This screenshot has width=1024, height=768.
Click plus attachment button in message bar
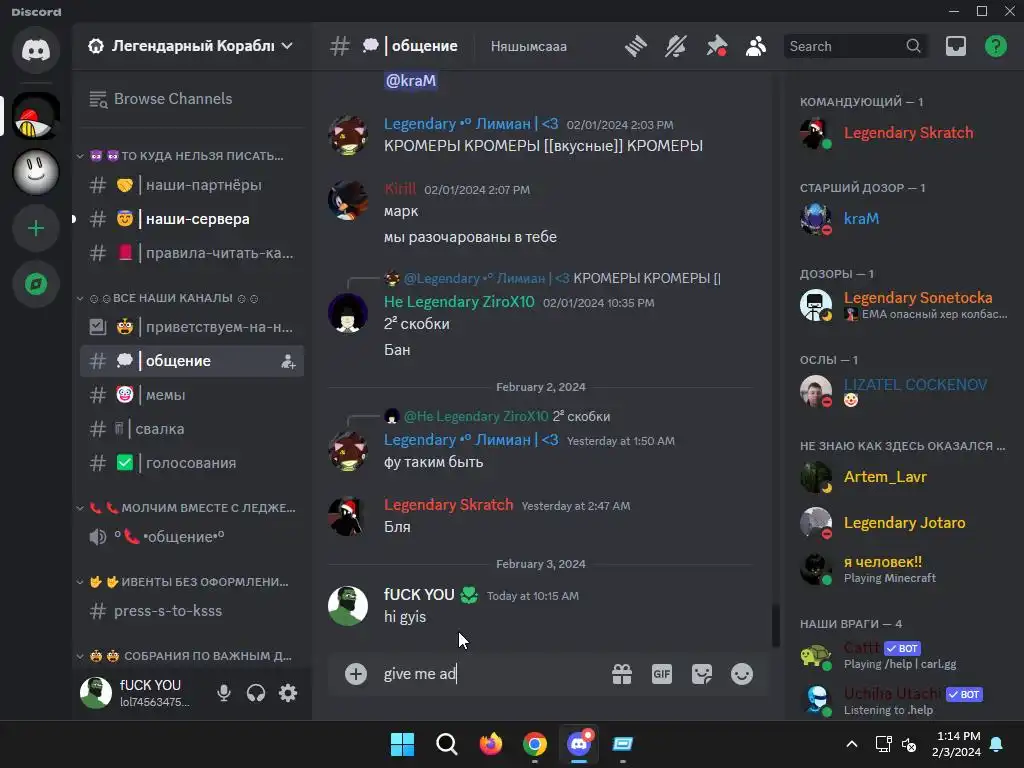pyautogui.click(x=356, y=674)
